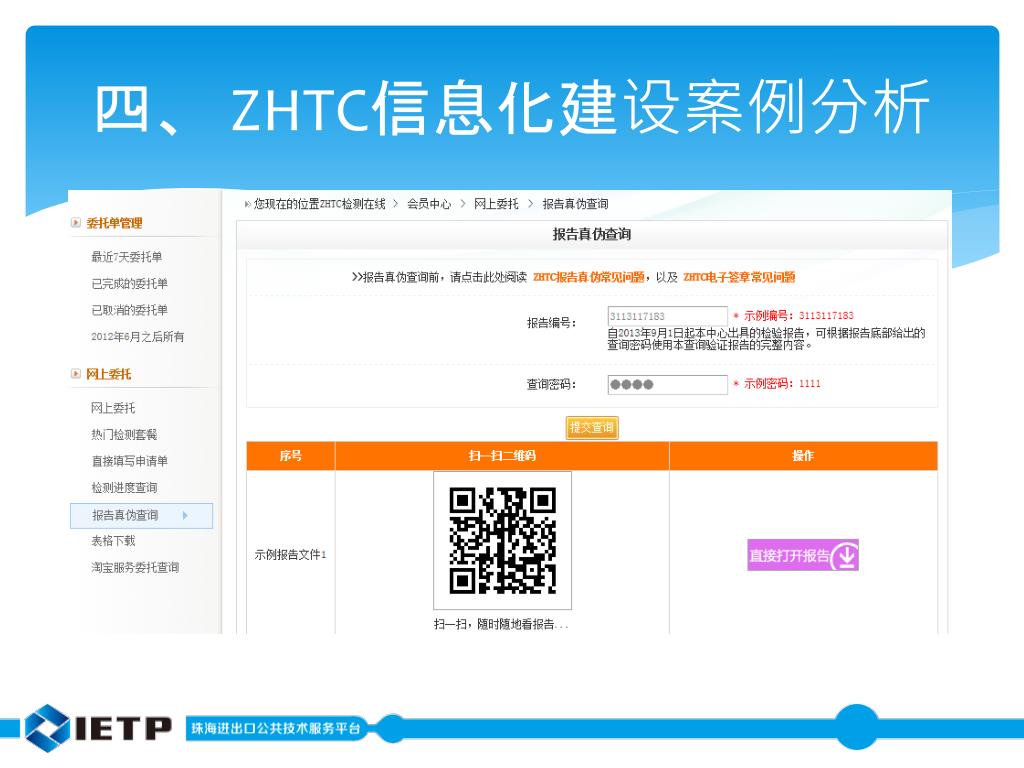Click the IETP logo icon

(x=46, y=728)
